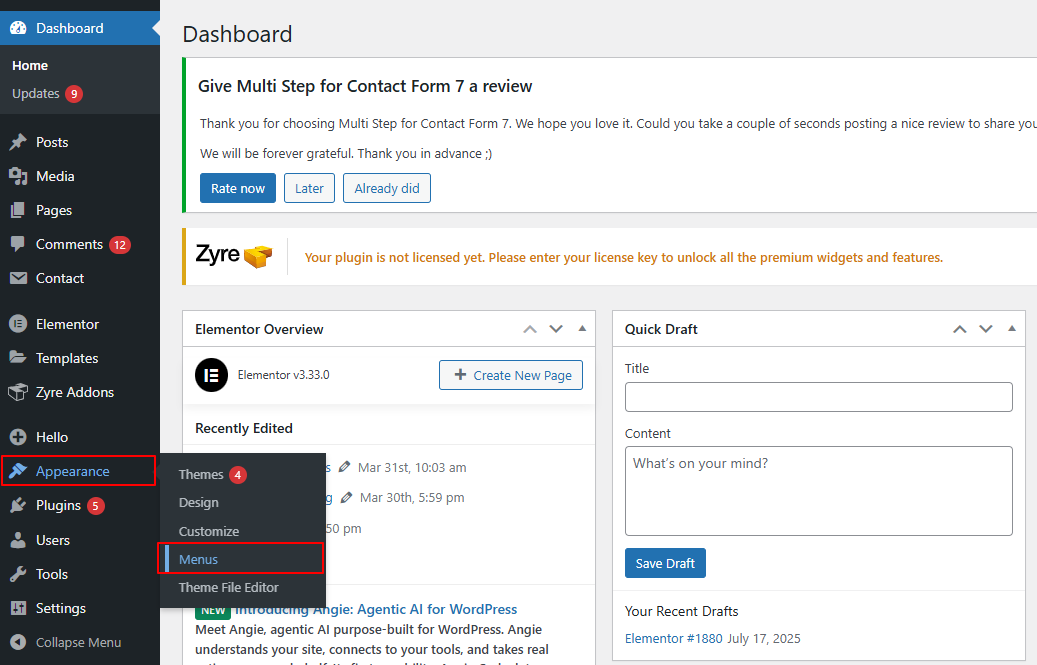Screen dimensions: 1037x665
Task: Open Menus under Appearance submenu
Action: click(x=198, y=559)
